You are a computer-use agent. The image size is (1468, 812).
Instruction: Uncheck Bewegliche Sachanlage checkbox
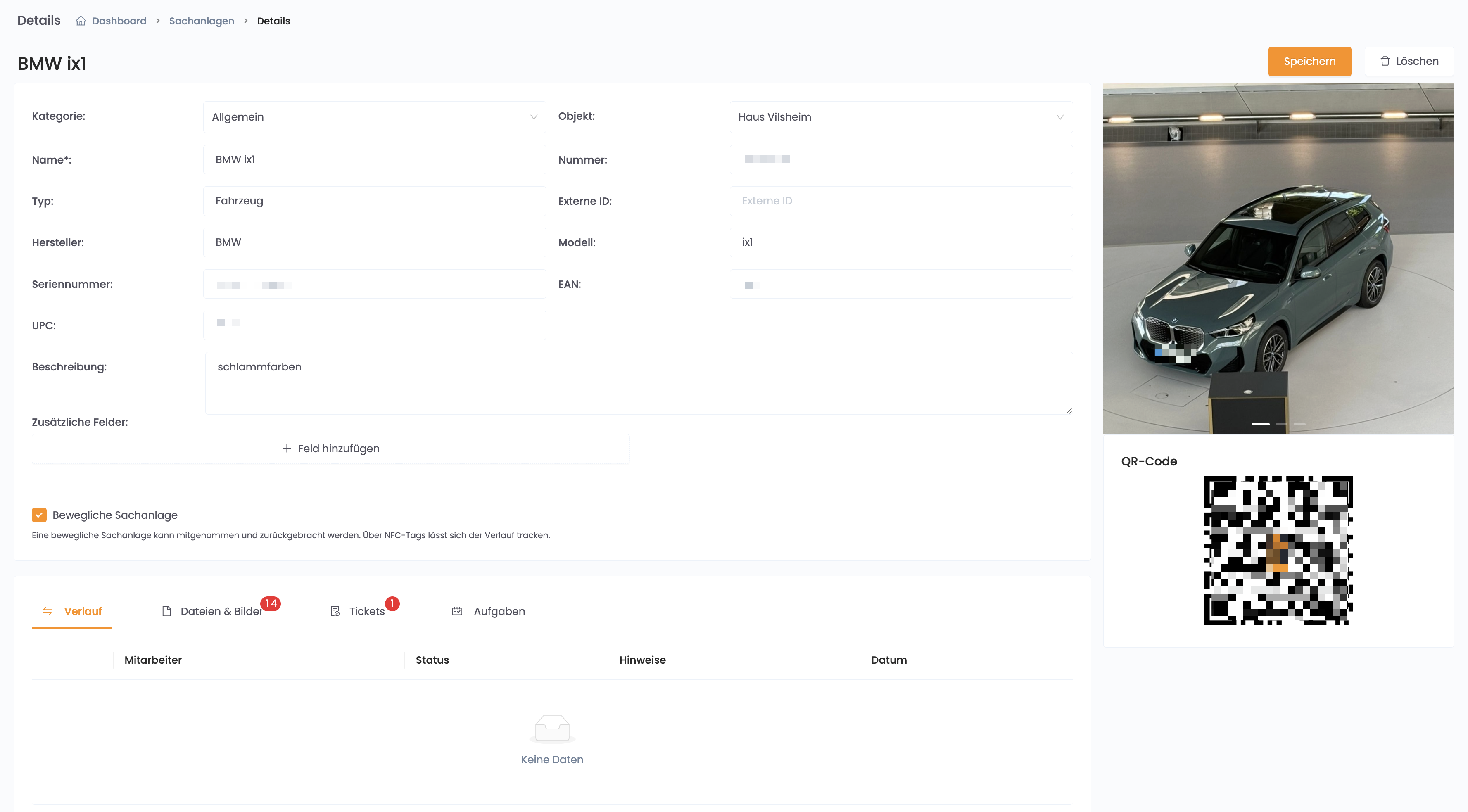39,515
